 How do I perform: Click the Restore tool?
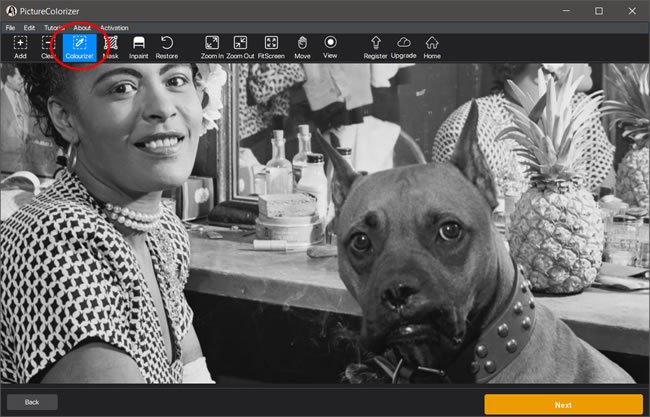tap(167, 47)
